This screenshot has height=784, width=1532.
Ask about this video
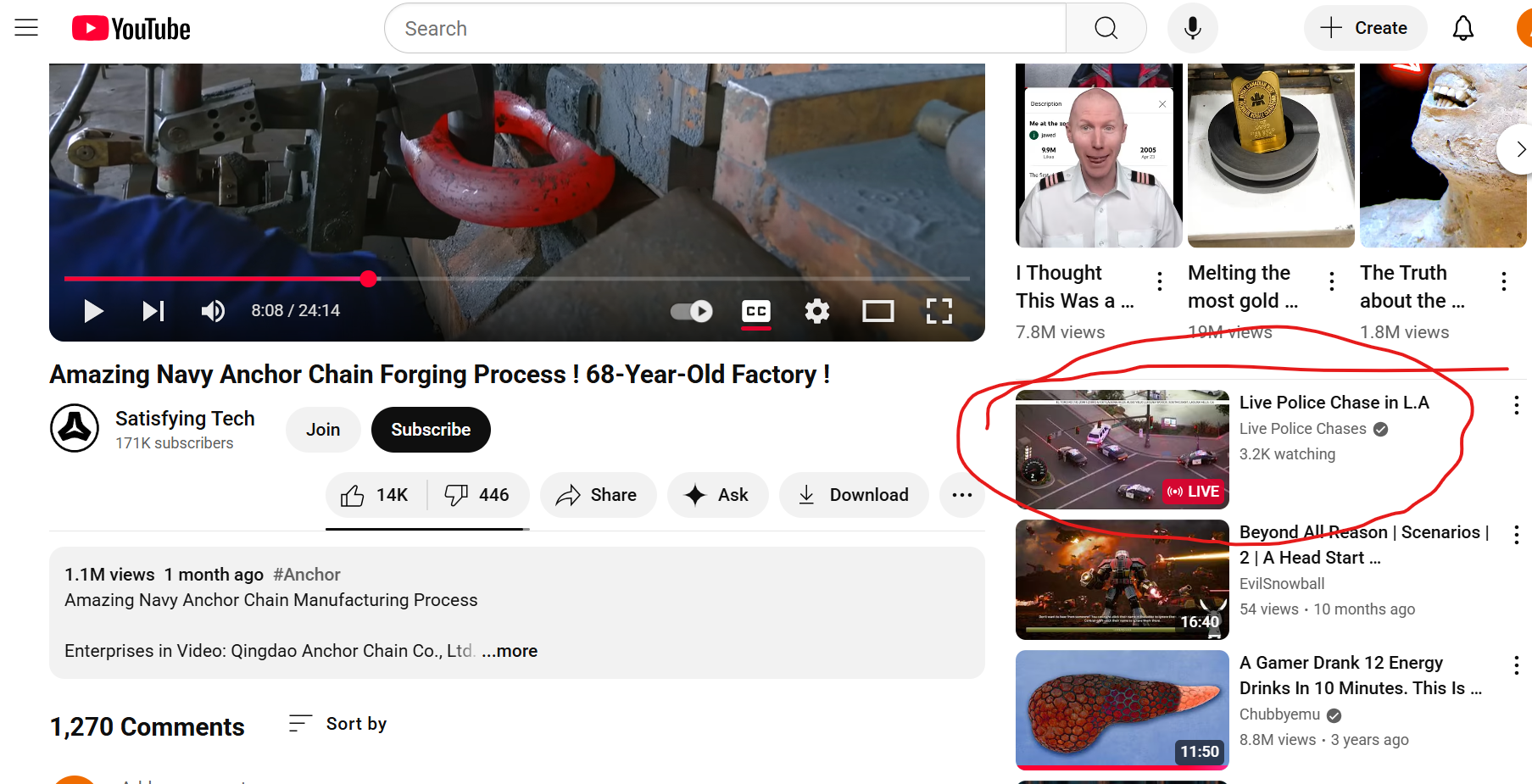(x=717, y=495)
